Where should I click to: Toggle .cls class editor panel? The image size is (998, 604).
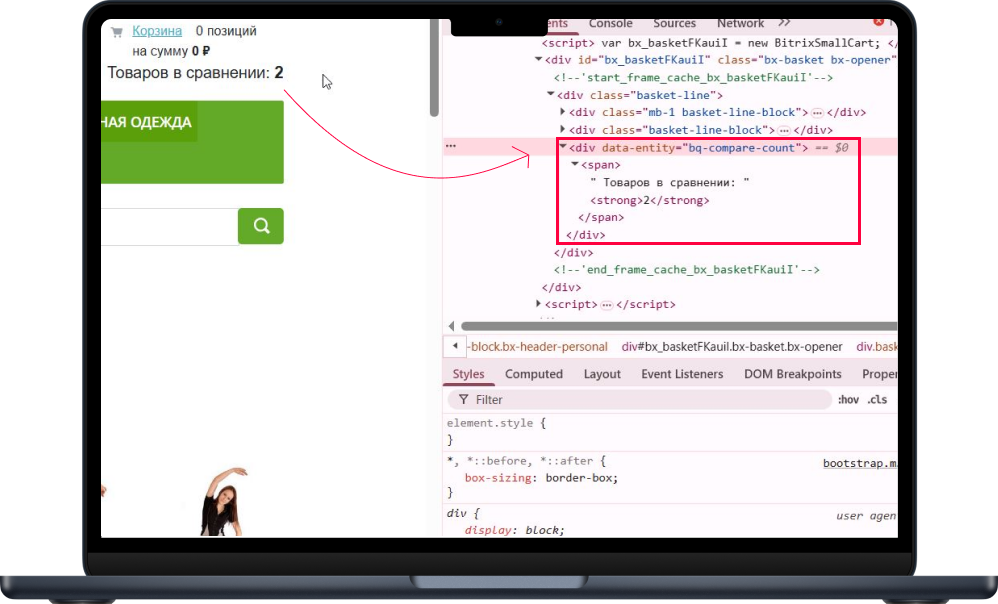(877, 399)
